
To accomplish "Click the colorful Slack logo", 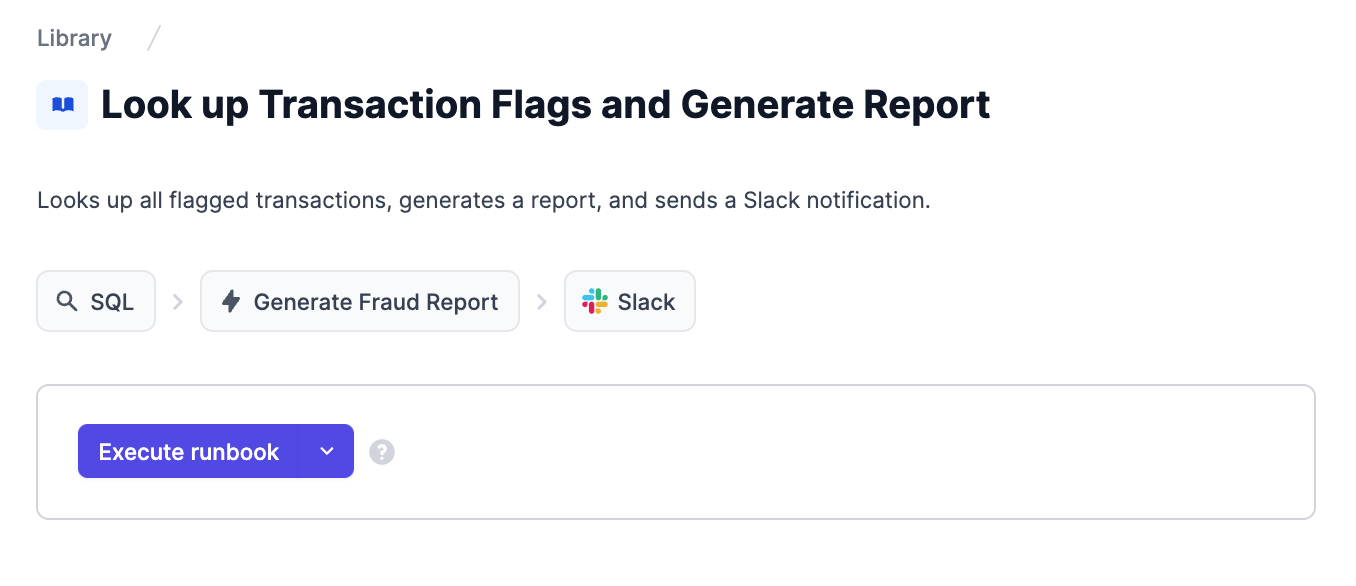I will [595, 301].
